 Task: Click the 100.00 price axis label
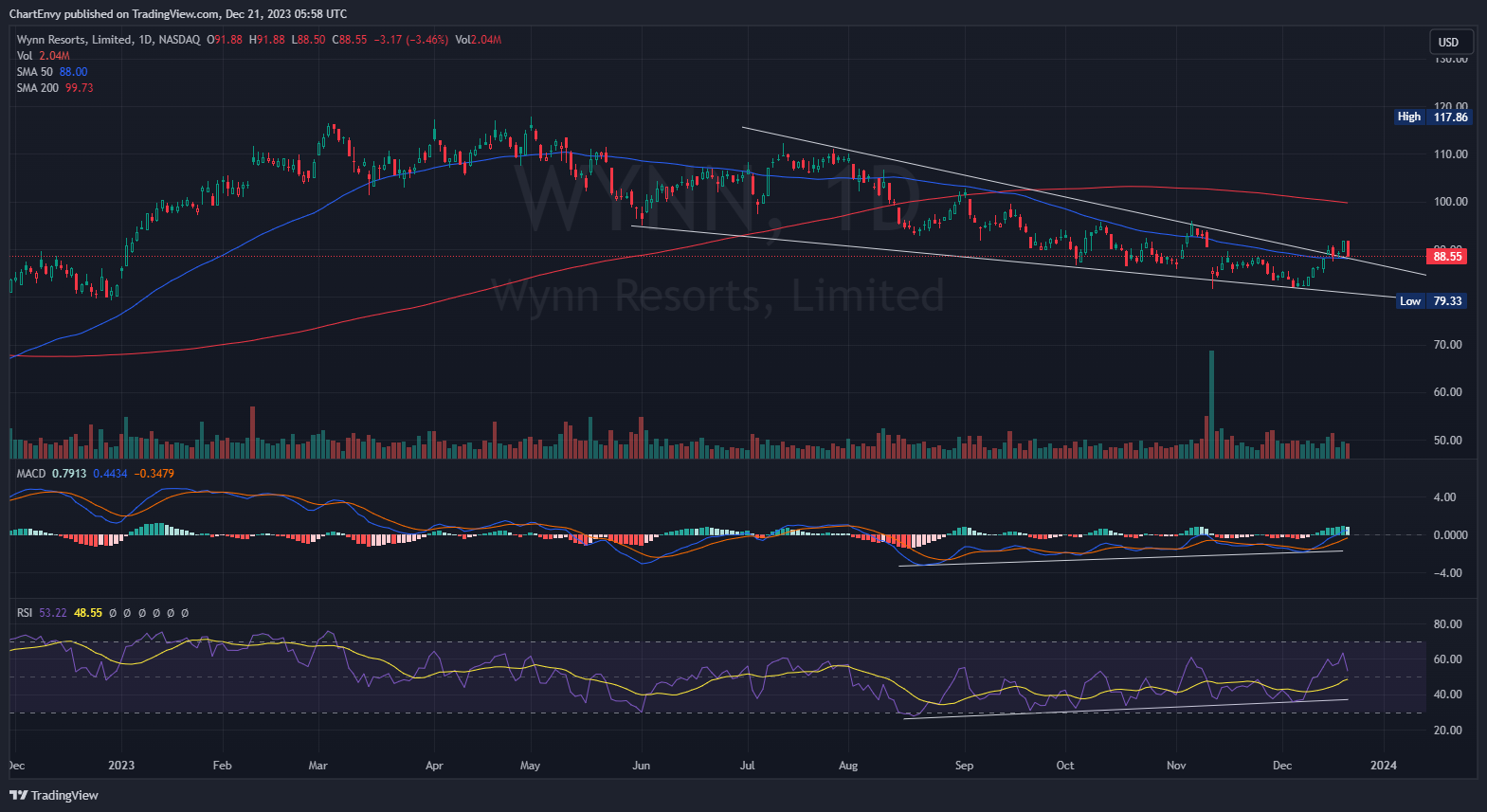point(1450,202)
